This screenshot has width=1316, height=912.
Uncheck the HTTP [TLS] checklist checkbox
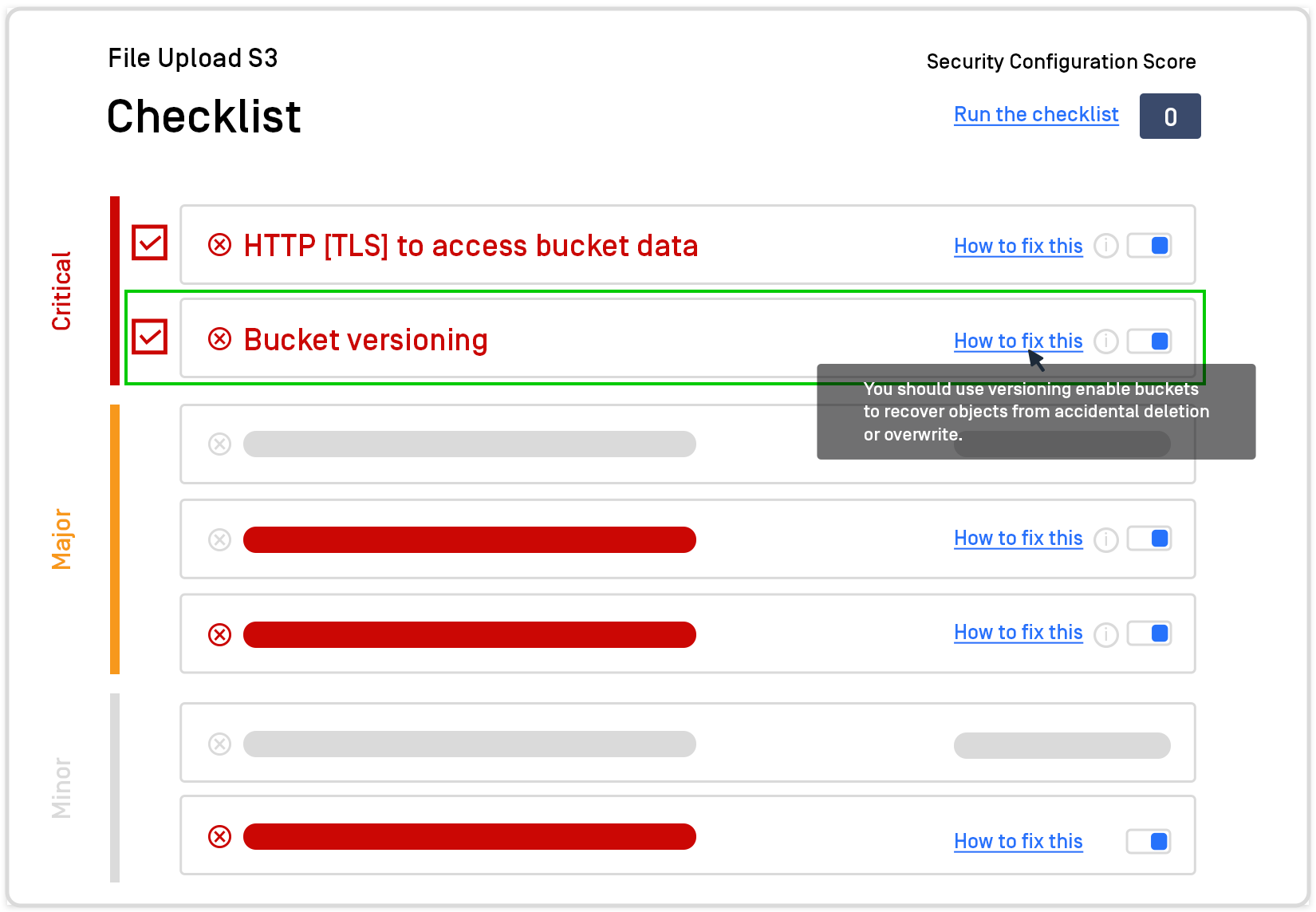pyautogui.click(x=149, y=244)
